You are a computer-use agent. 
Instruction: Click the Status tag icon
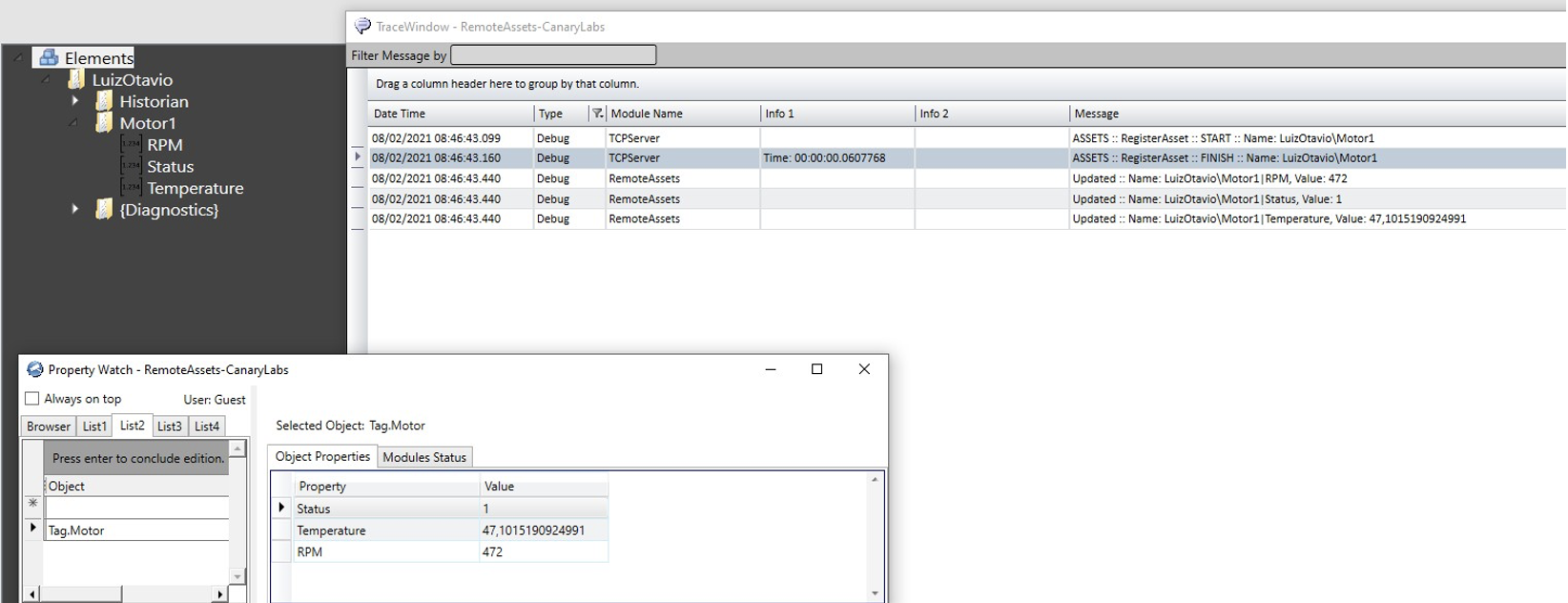[131, 166]
